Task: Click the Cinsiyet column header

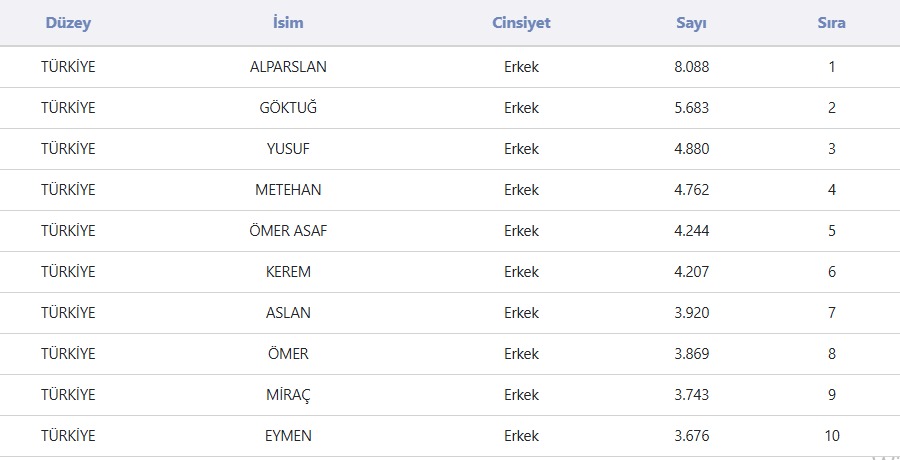Action: tap(521, 23)
